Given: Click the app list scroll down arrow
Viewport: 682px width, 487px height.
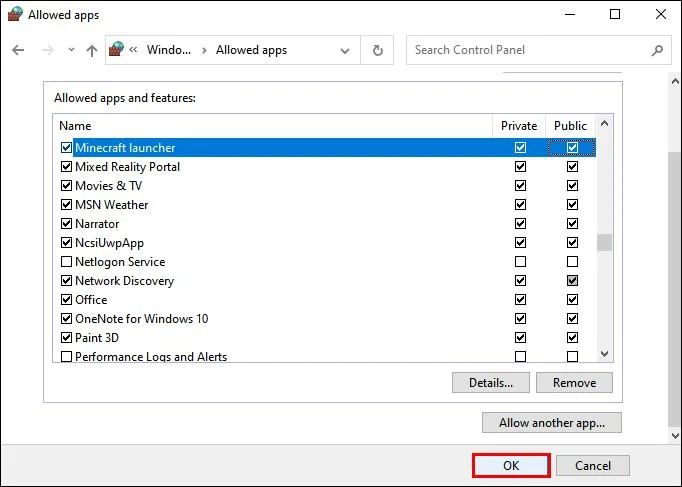Looking at the screenshot, I should (x=604, y=354).
